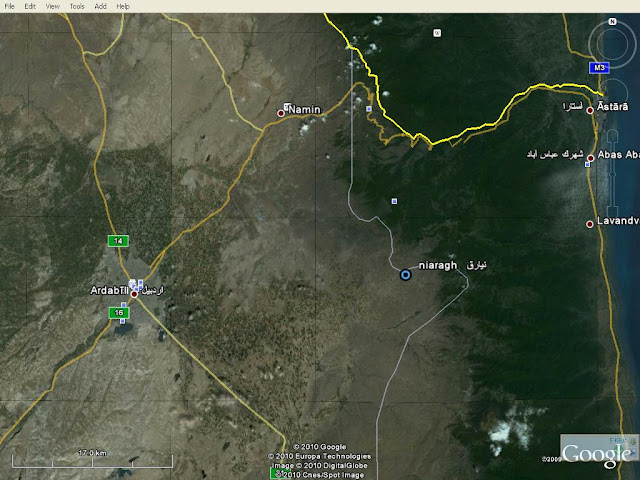Click the green road shield 16
This screenshot has height=480, width=640.
[x=119, y=313]
